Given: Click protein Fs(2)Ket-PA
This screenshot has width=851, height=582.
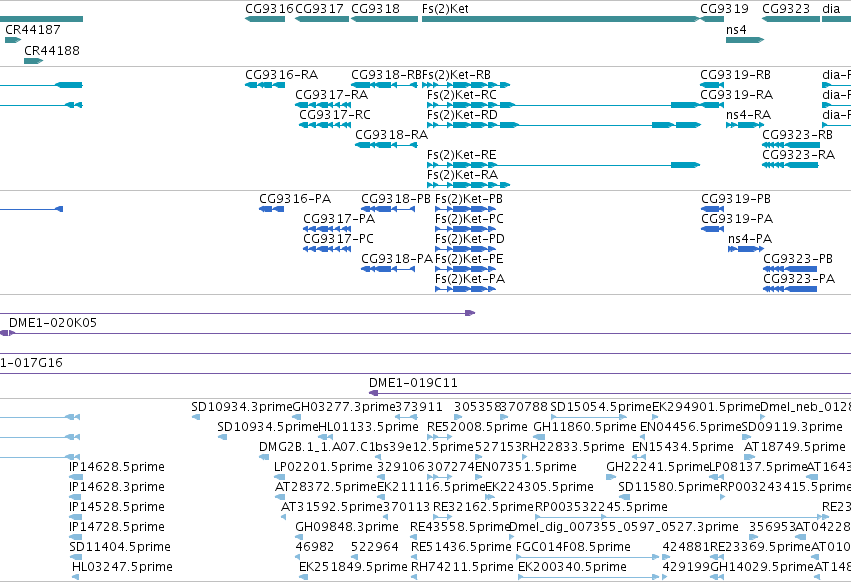Looking at the screenshot, I should [x=470, y=280].
